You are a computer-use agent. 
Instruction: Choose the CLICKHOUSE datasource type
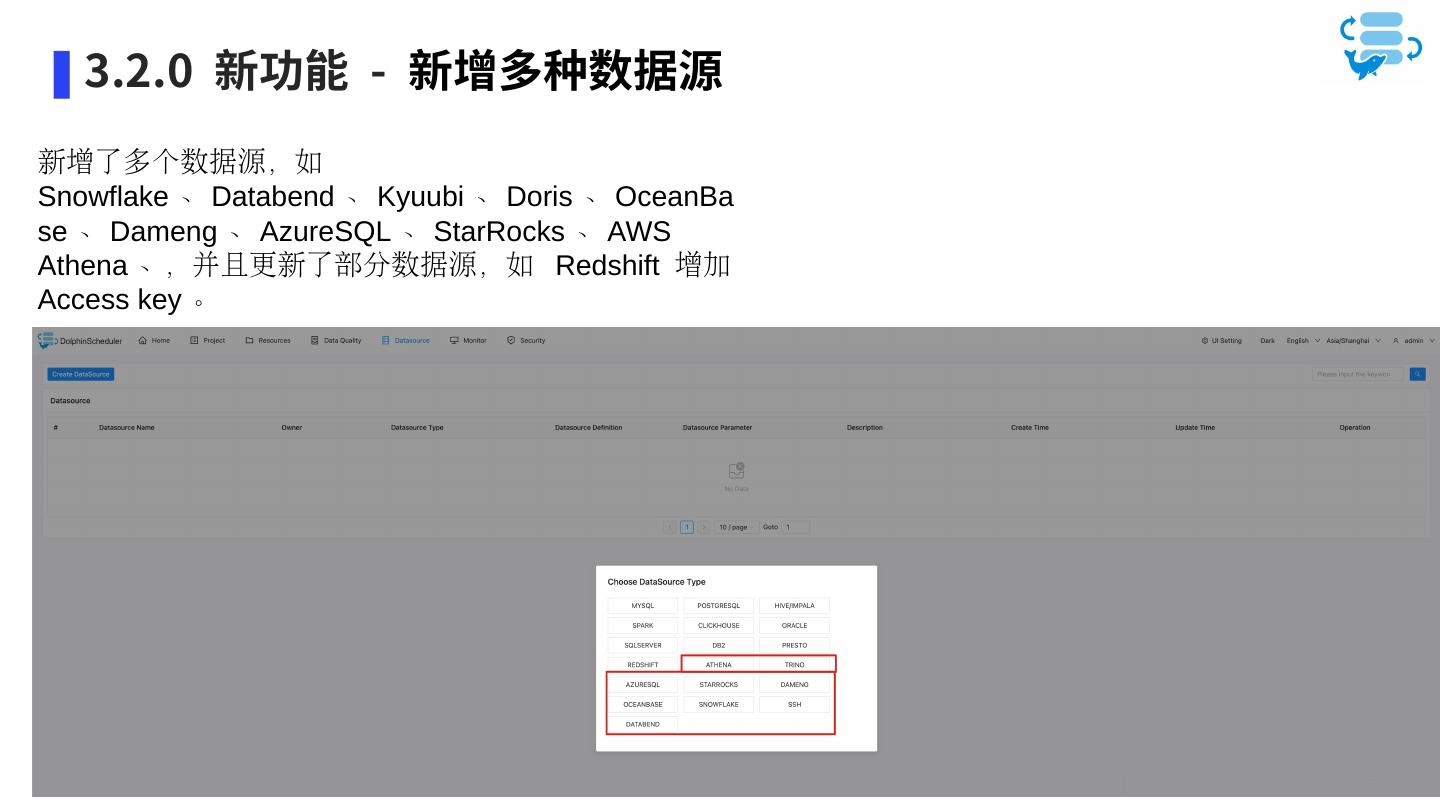point(719,626)
